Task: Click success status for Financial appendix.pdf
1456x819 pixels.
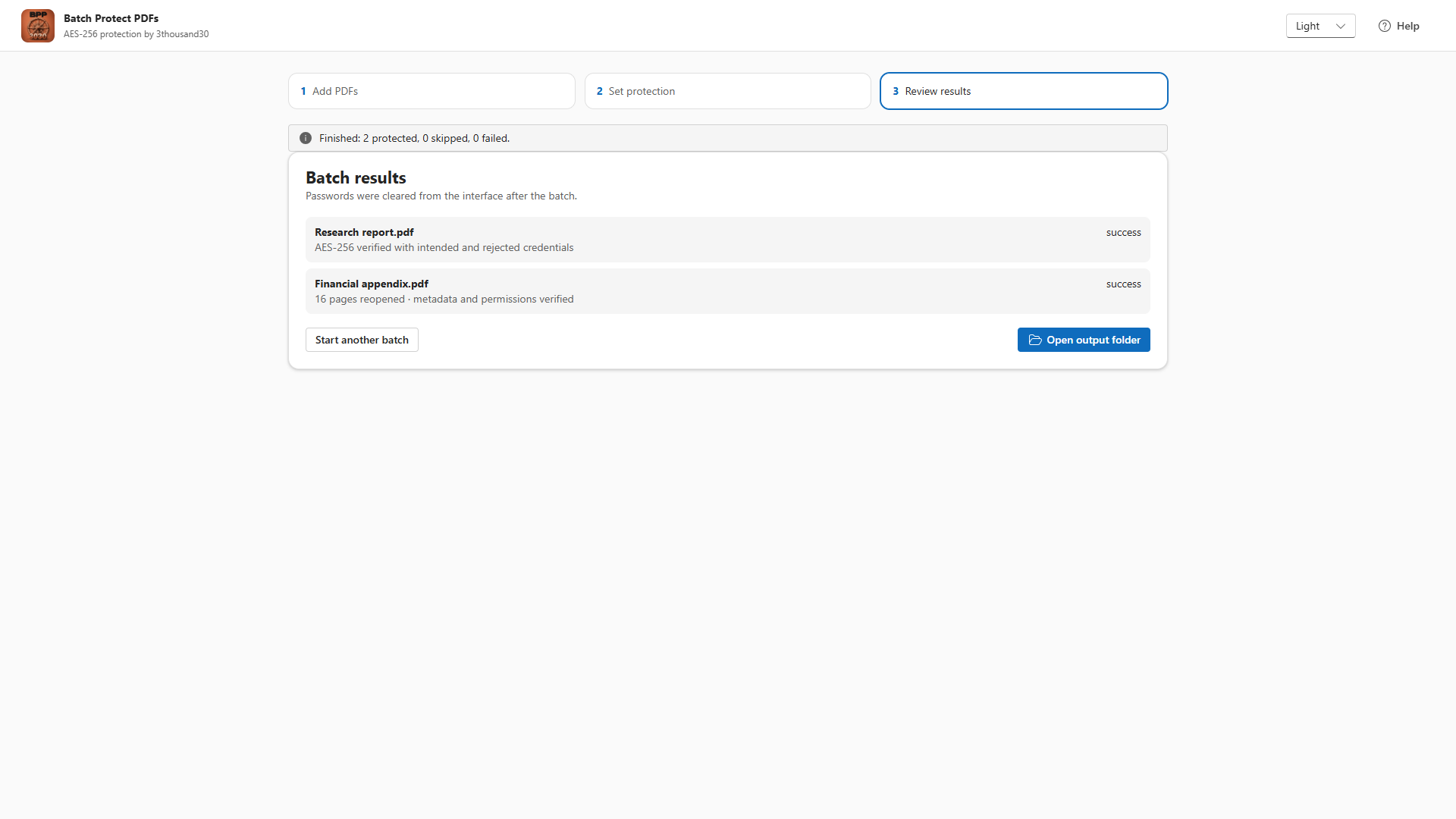Action: click(1123, 284)
